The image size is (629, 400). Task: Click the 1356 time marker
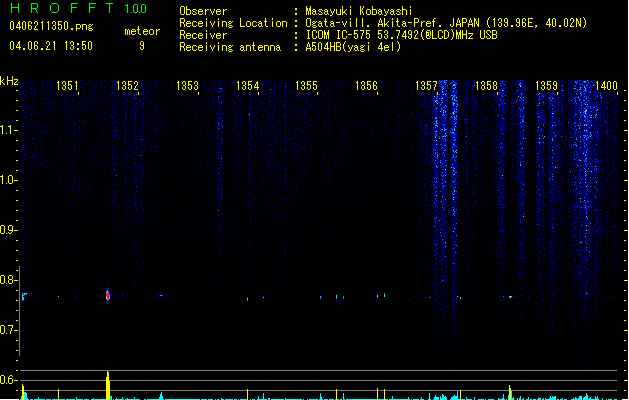tap(366, 86)
